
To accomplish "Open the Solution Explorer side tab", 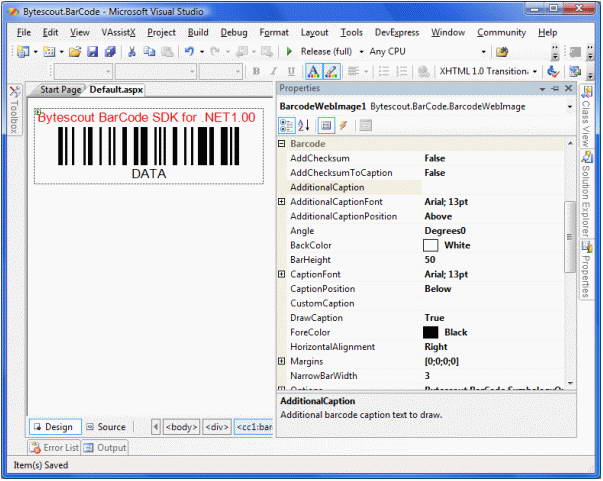I will click(586, 194).
